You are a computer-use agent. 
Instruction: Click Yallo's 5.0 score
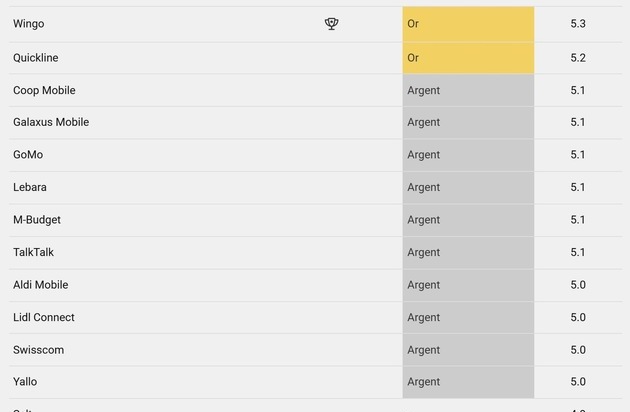(578, 382)
